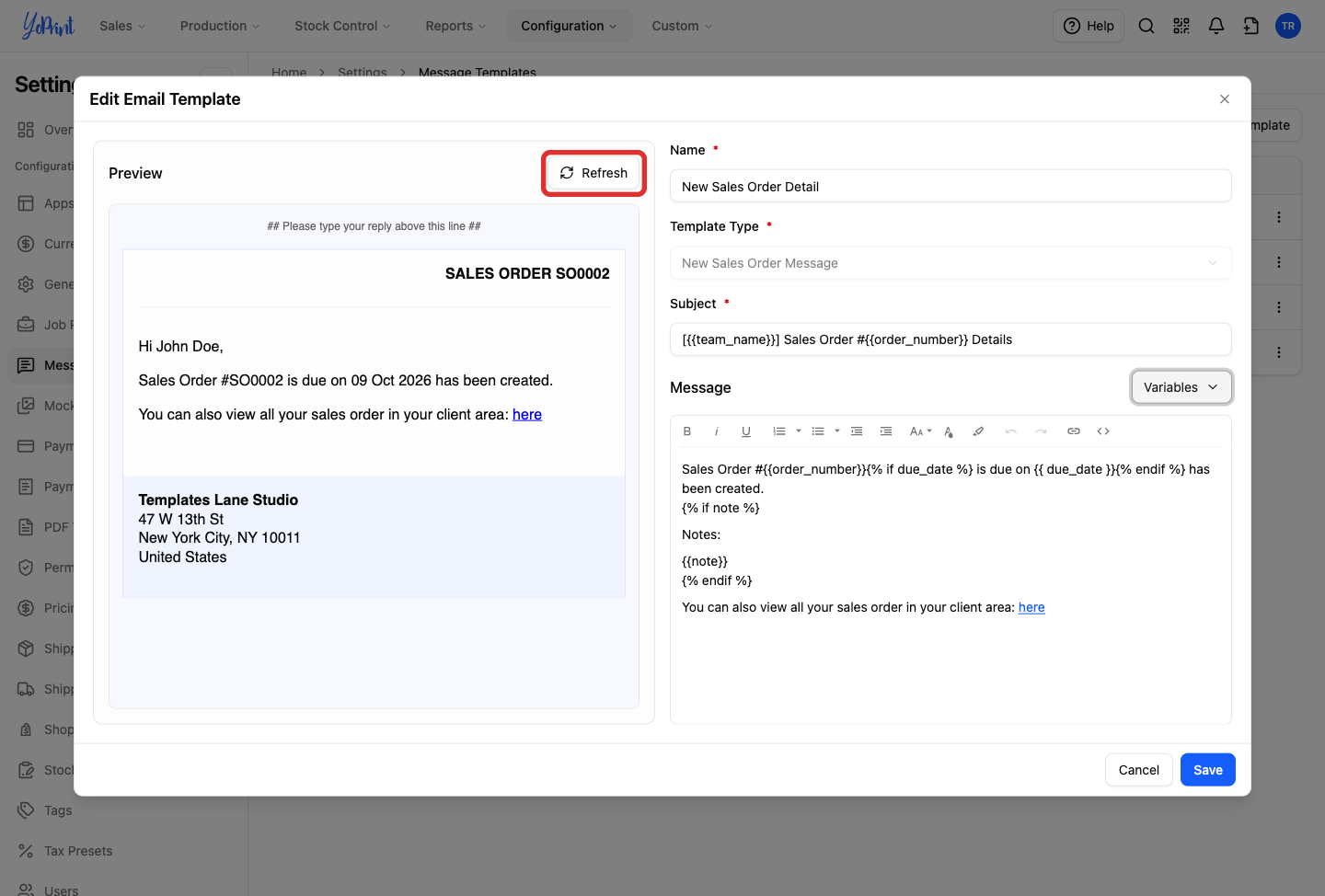
Task: View notifications bell
Action: [1216, 26]
